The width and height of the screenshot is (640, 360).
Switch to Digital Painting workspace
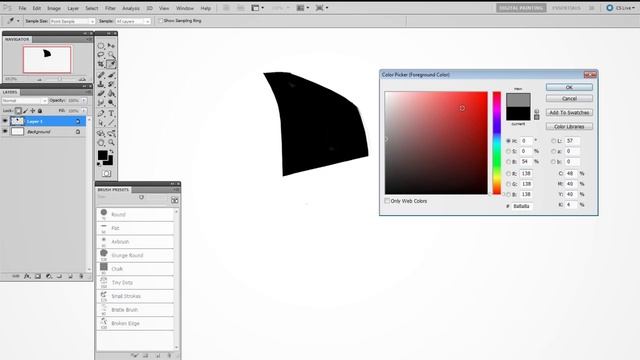click(x=521, y=8)
